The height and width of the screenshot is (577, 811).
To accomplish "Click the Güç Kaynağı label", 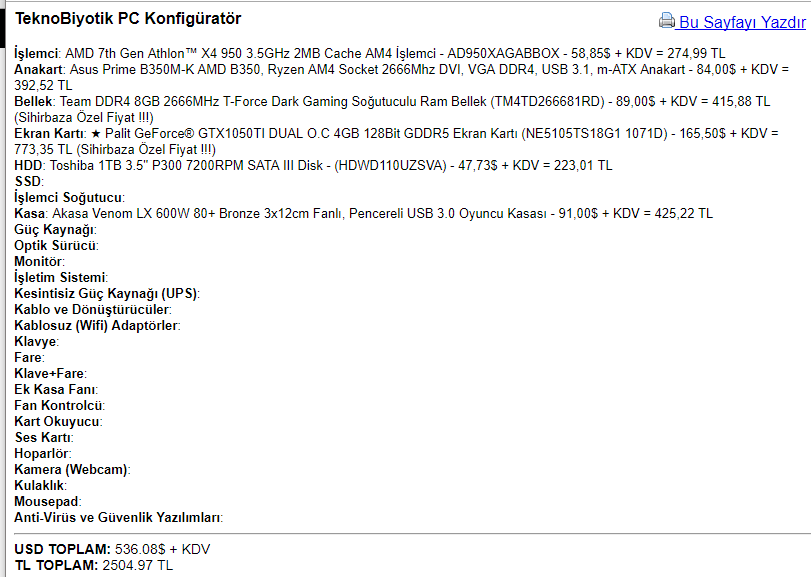I will tap(55, 230).
